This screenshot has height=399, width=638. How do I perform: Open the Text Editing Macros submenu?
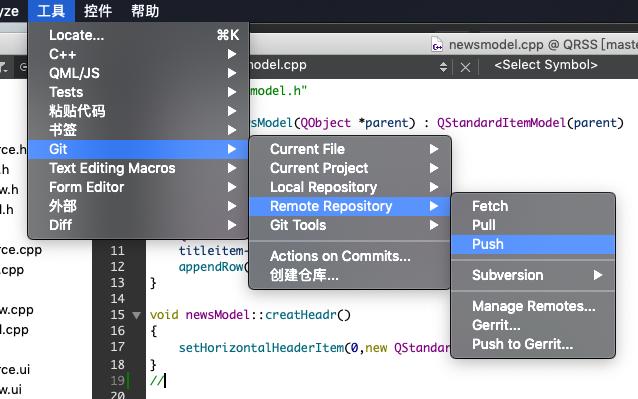138,168
